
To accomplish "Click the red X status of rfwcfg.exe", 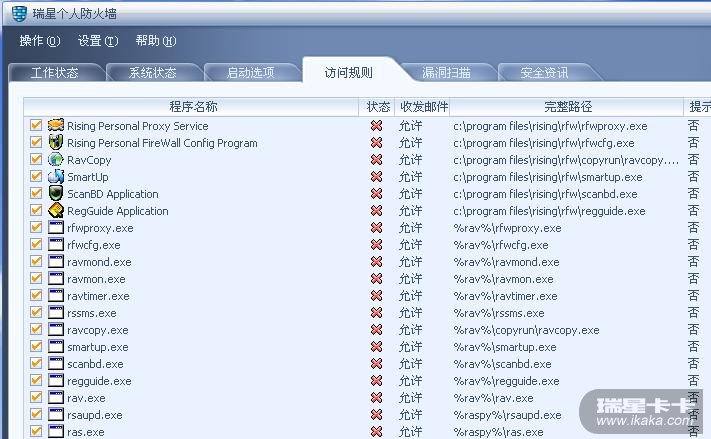I will pyautogui.click(x=376, y=245).
